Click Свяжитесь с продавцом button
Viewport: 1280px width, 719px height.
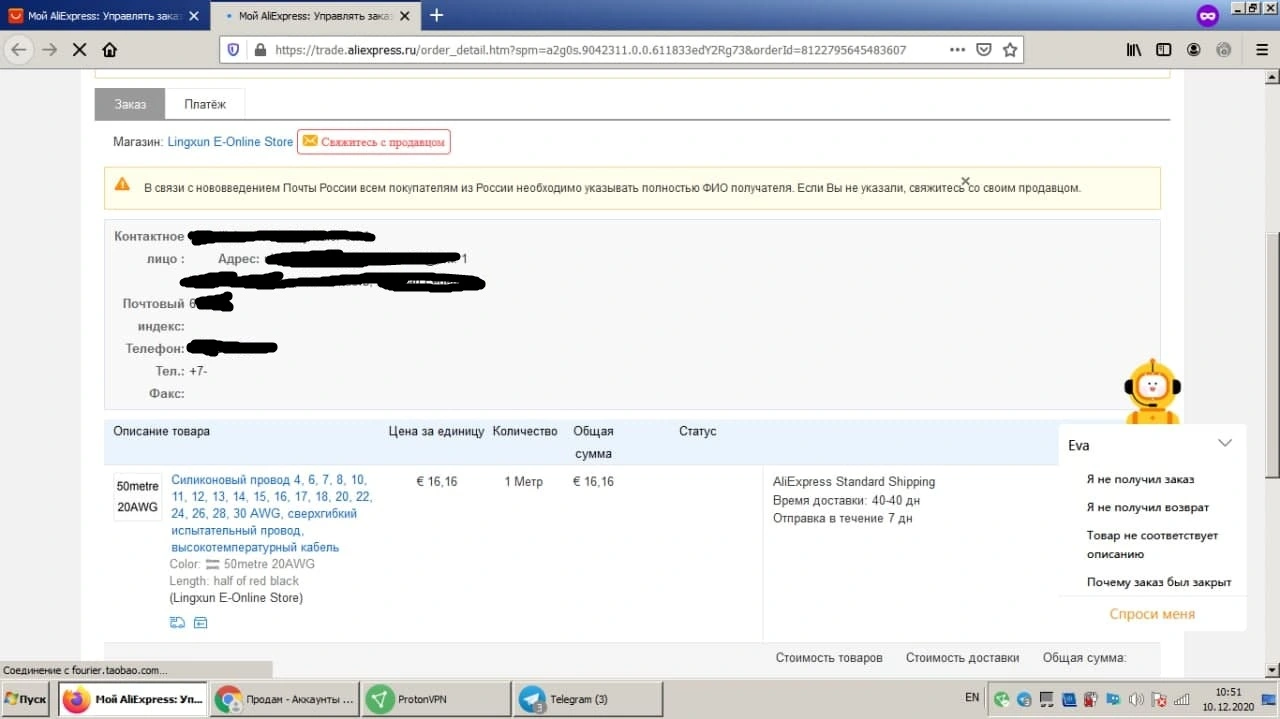point(374,142)
